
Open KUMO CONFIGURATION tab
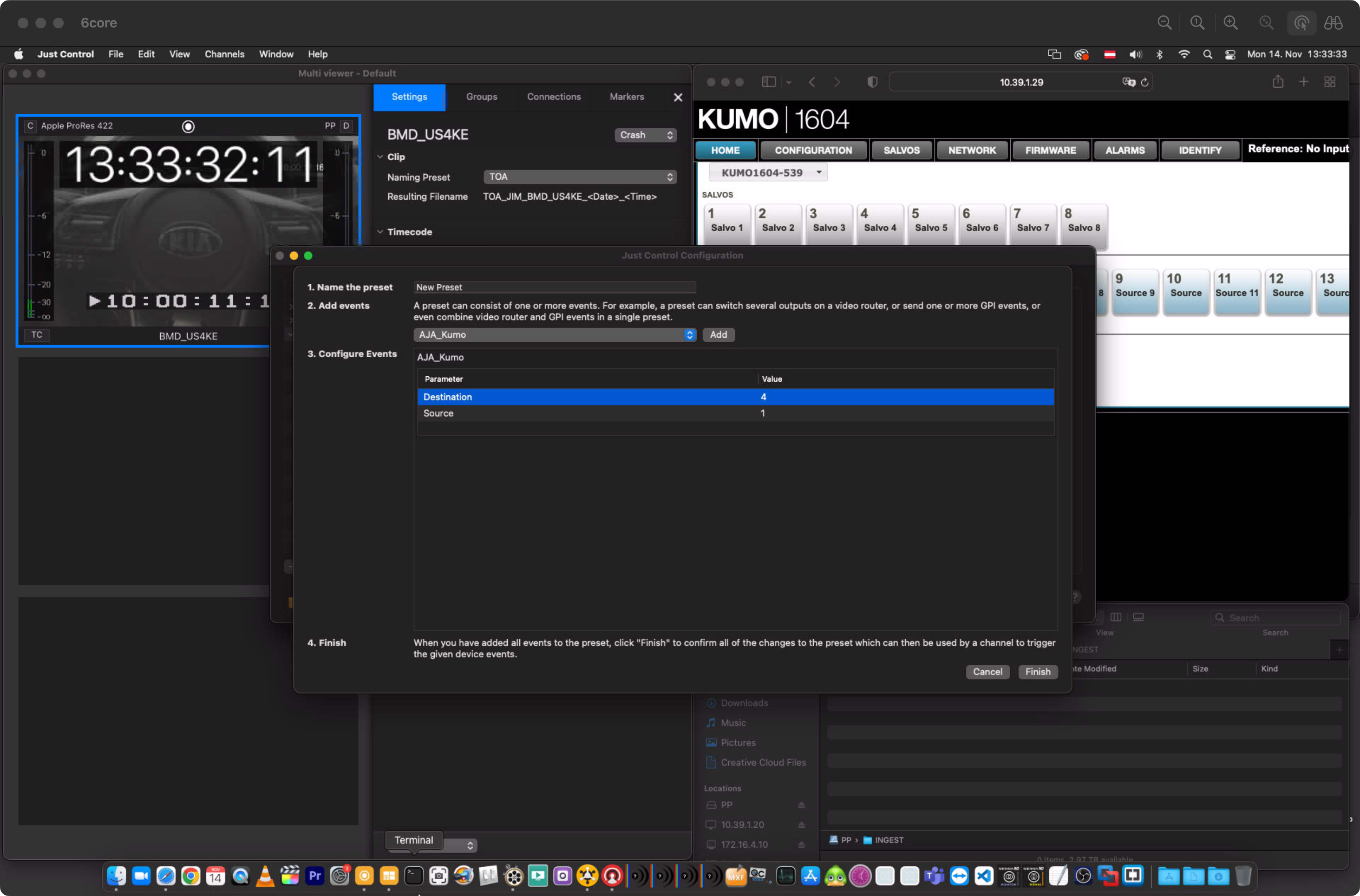(813, 150)
